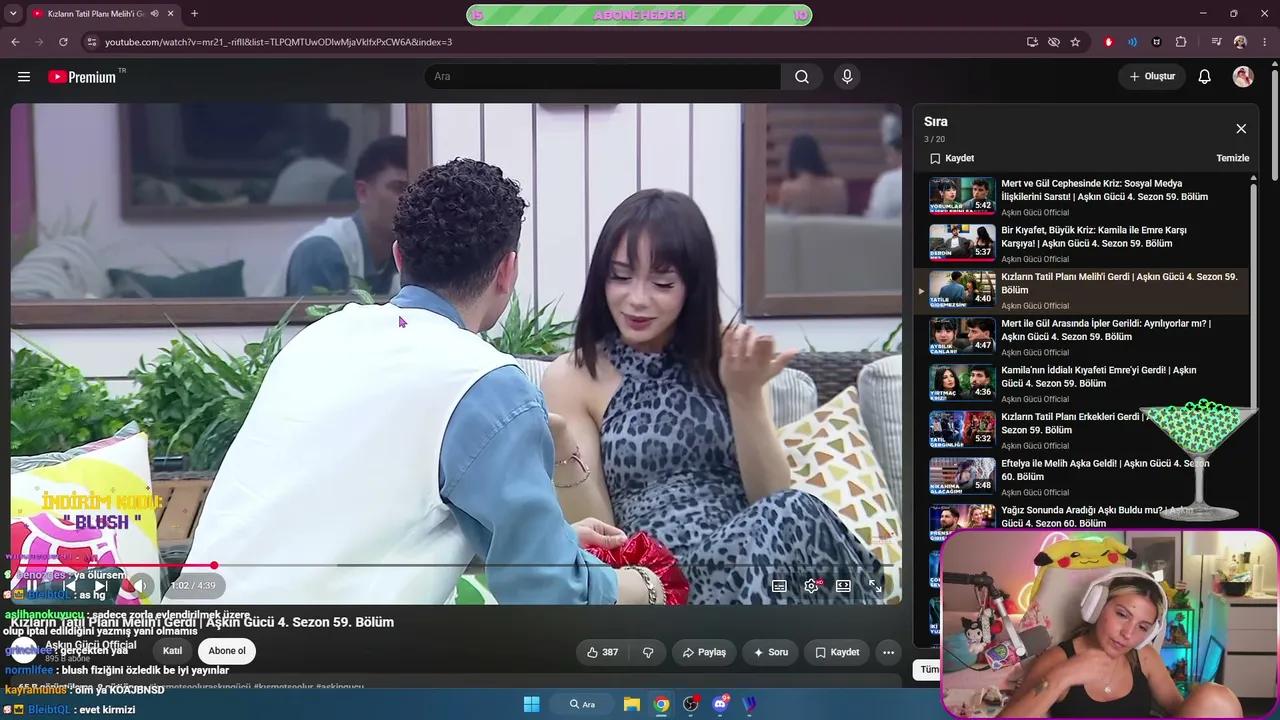This screenshot has height=720, width=1280.
Task: Open the browser extensions puzzle icon
Action: (x=1181, y=42)
